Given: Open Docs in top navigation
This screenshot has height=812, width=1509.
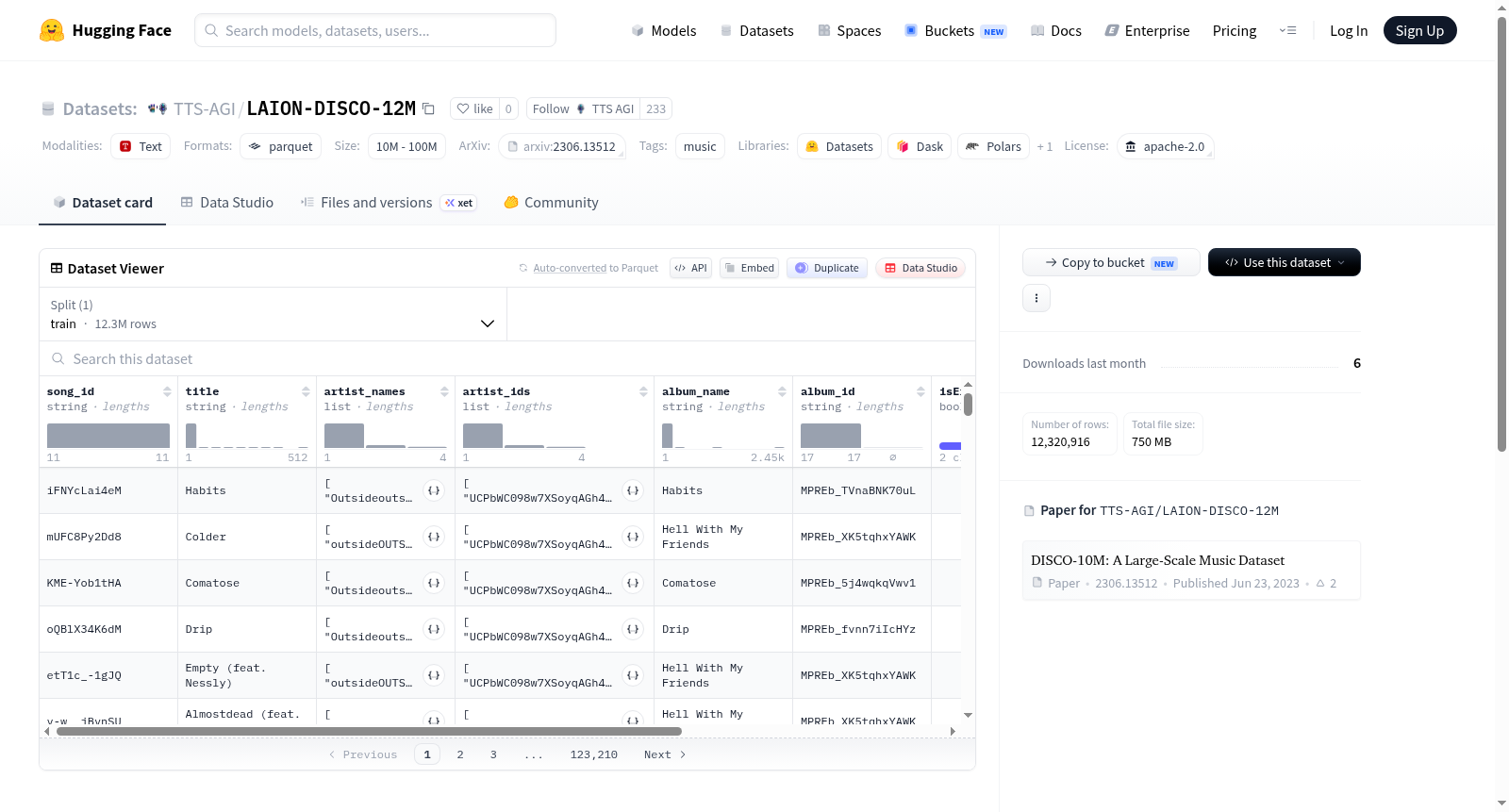Looking at the screenshot, I should 1056,30.
